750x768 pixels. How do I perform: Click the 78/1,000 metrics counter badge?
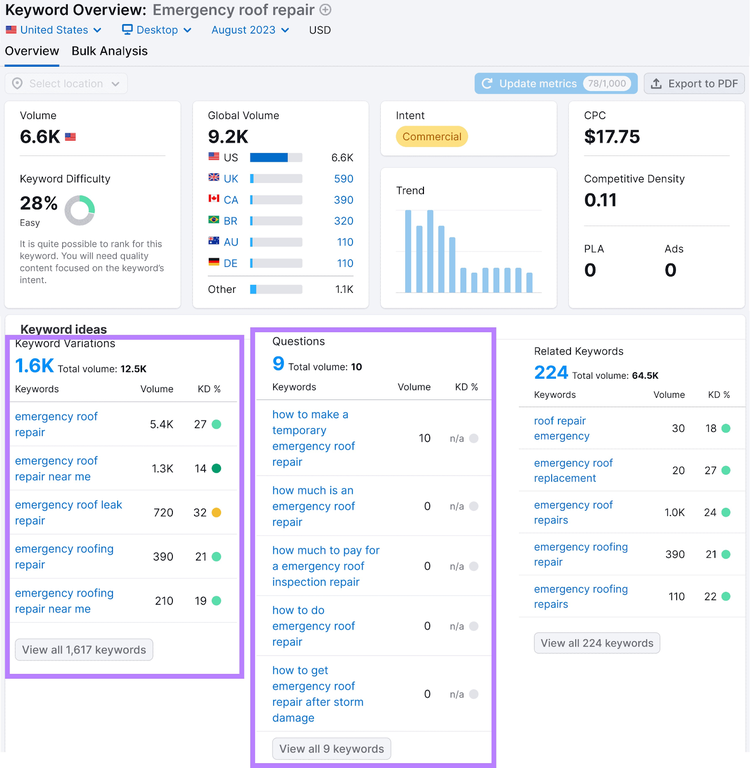pos(607,84)
